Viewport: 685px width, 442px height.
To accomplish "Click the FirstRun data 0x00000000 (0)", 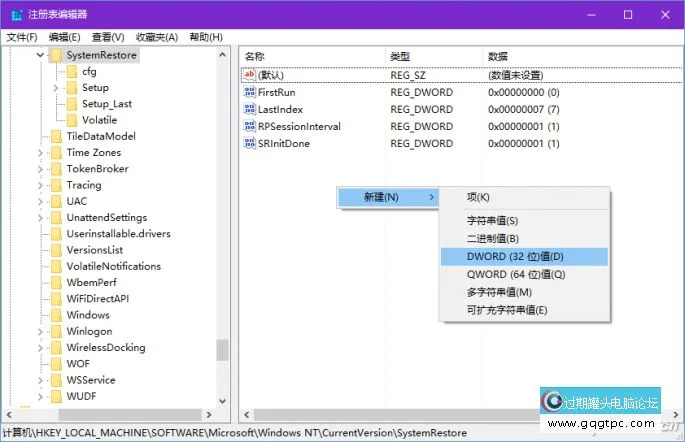I will (524, 92).
